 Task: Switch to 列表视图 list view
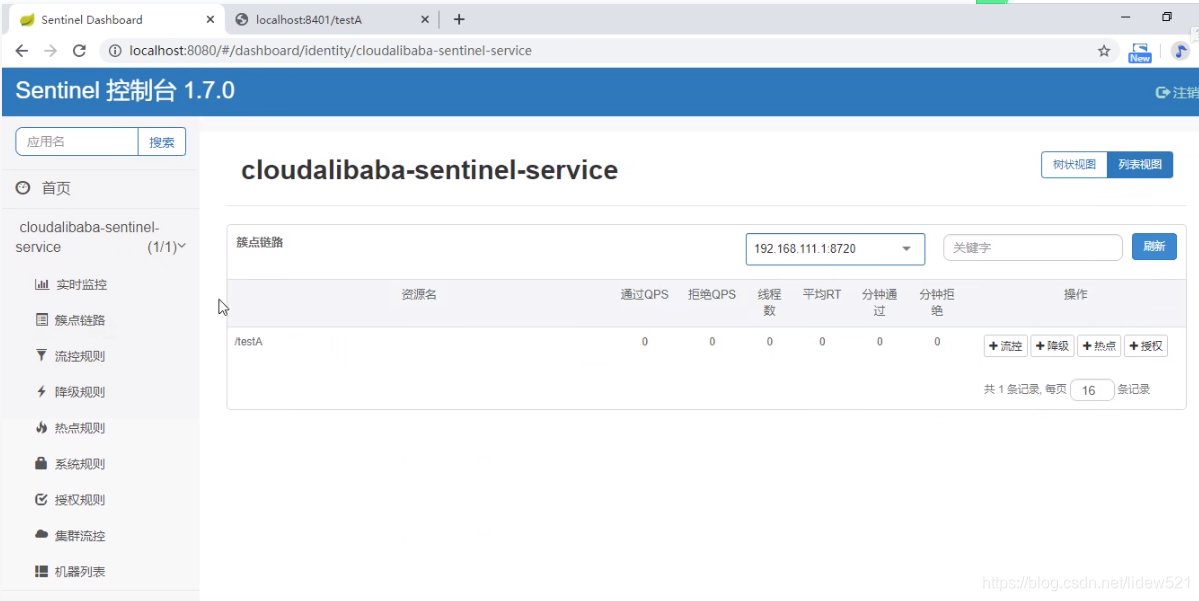tap(1140, 164)
